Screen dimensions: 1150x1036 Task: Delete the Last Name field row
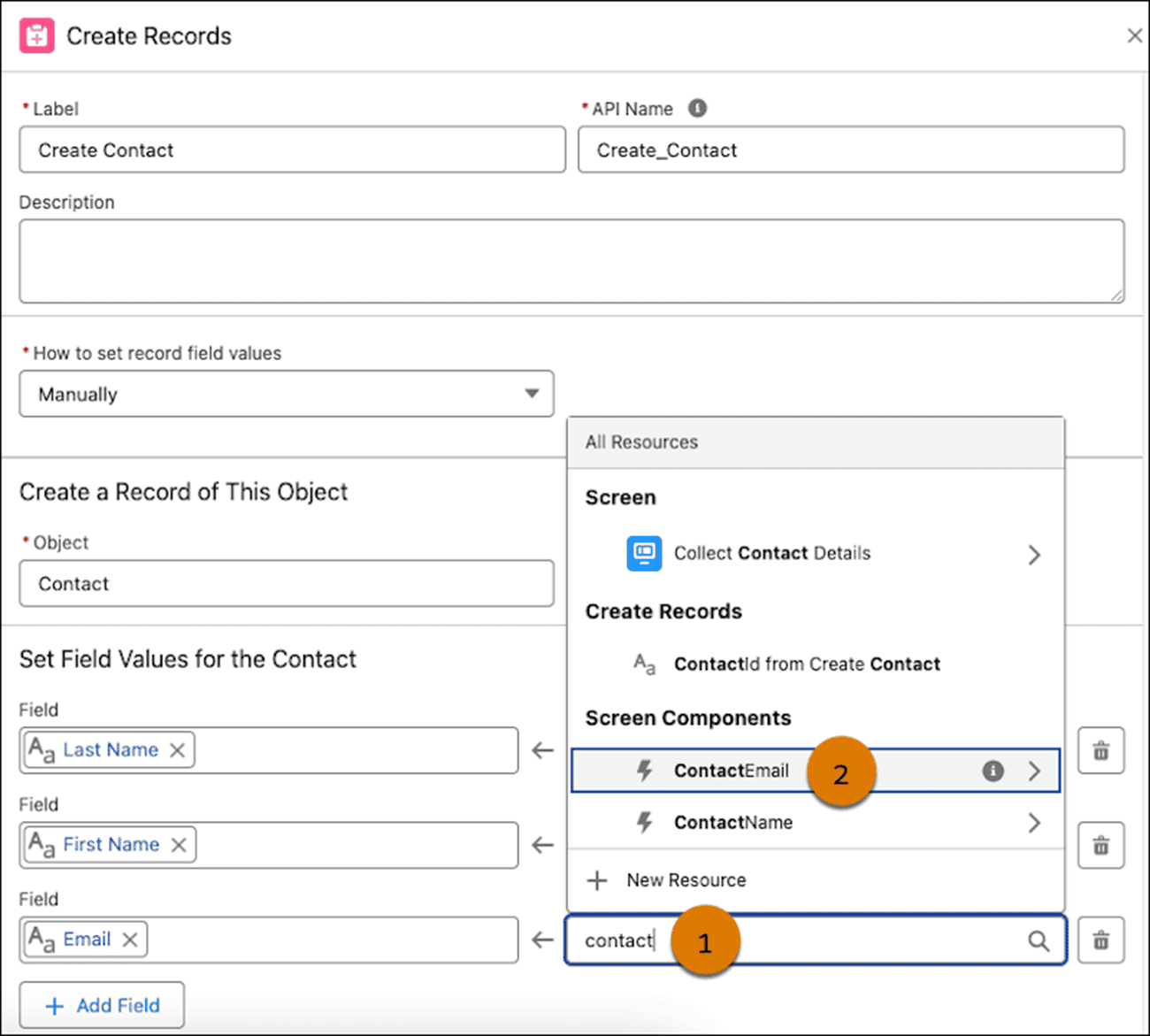click(1100, 751)
